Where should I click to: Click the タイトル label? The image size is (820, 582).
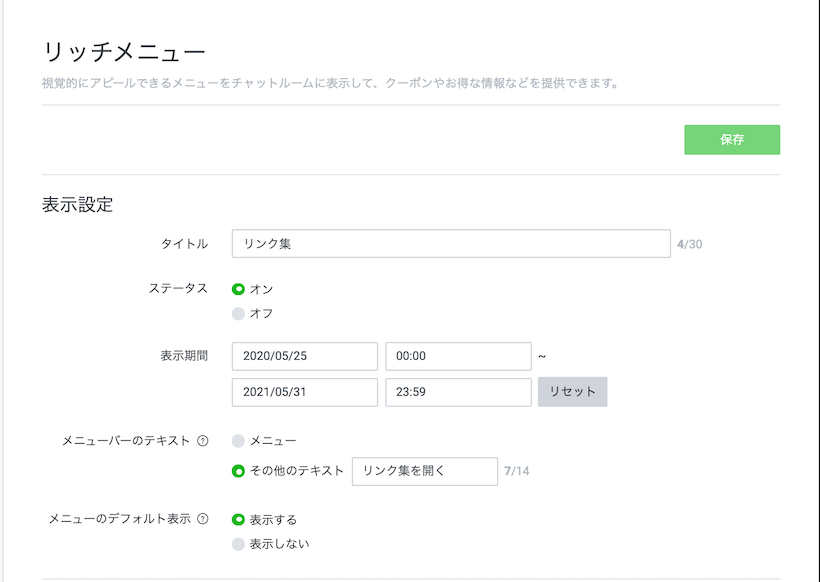coord(184,244)
